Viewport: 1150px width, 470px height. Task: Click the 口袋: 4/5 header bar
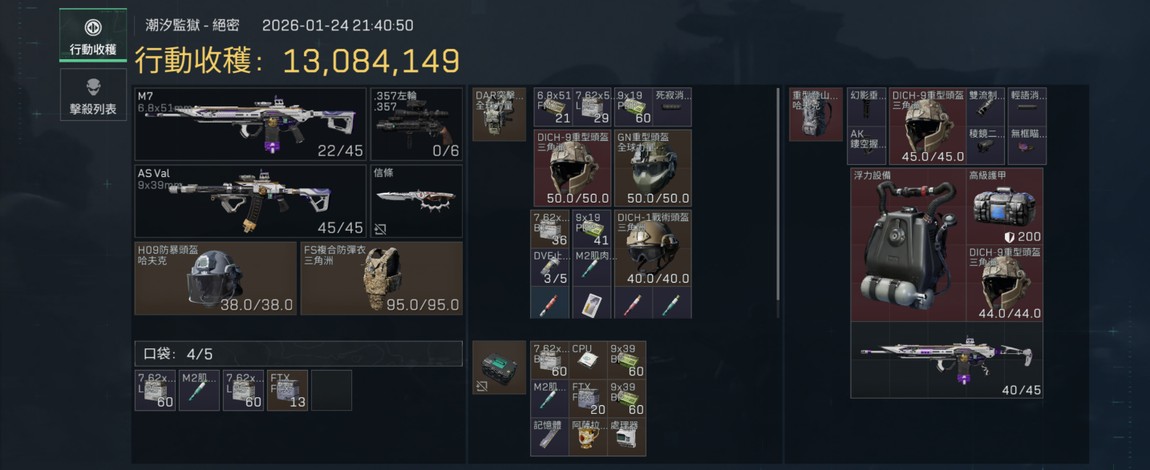click(x=299, y=353)
